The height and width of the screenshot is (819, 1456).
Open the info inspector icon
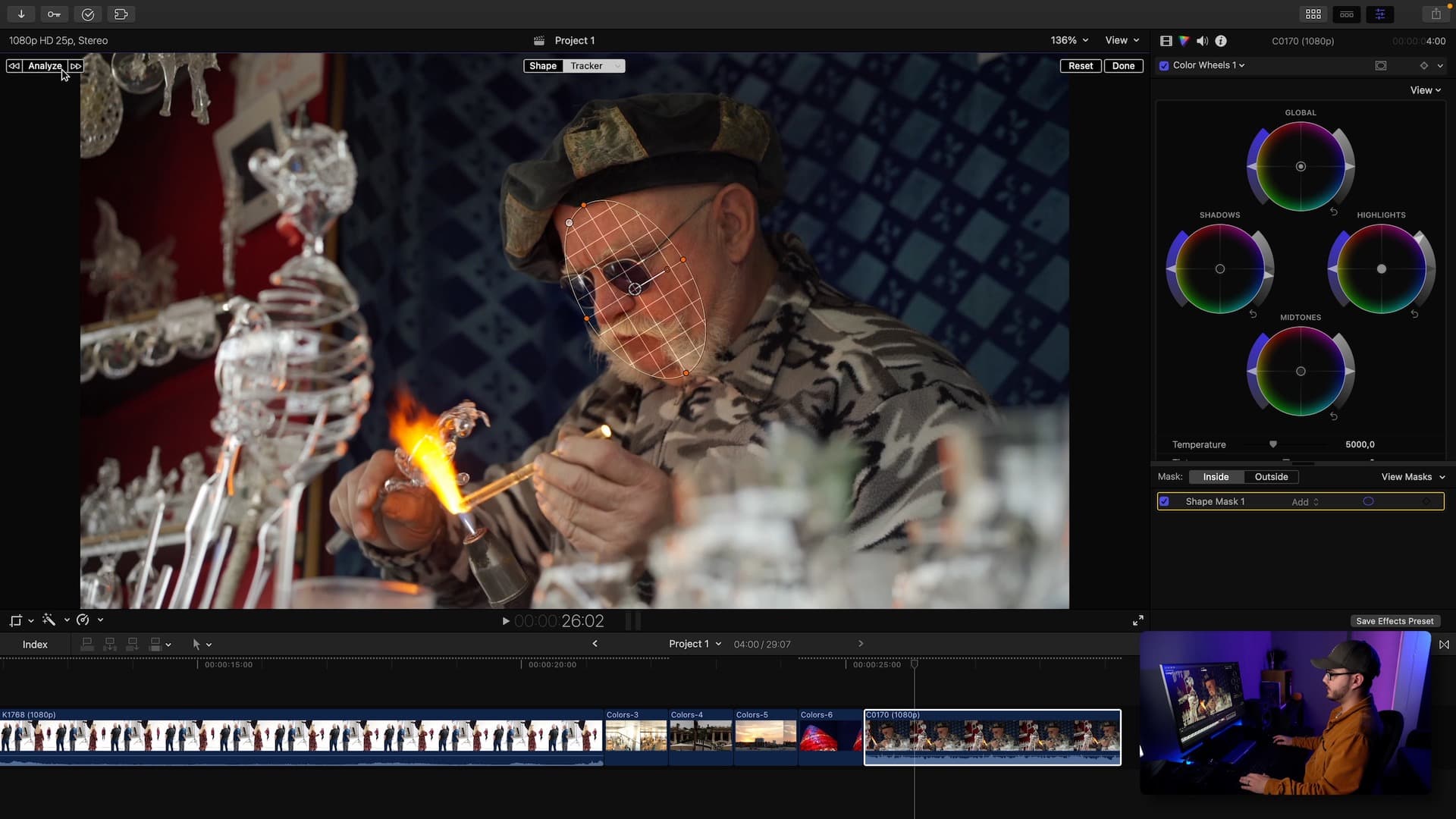(x=1221, y=41)
